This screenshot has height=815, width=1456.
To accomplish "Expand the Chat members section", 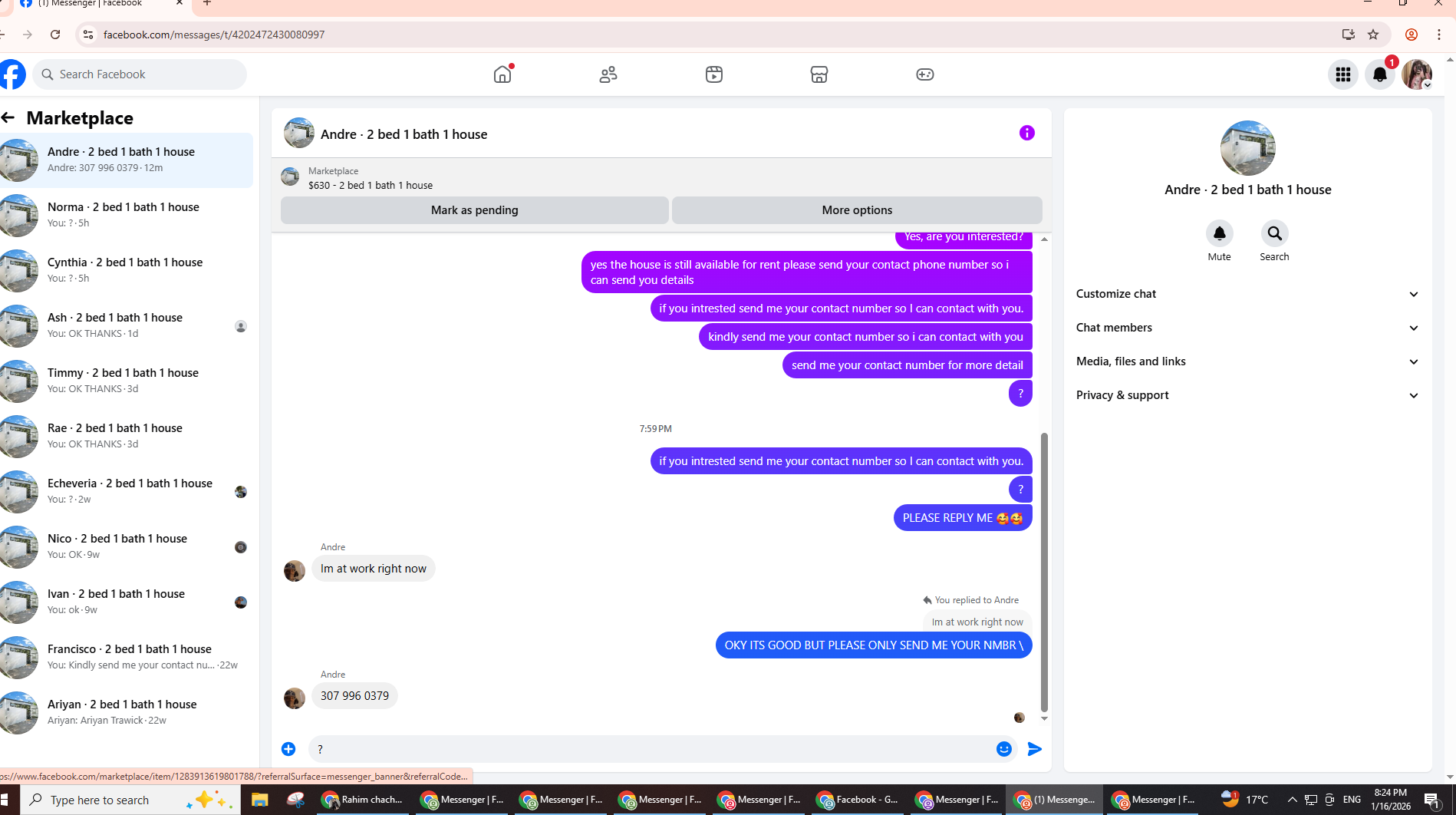I will click(x=1247, y=328).
